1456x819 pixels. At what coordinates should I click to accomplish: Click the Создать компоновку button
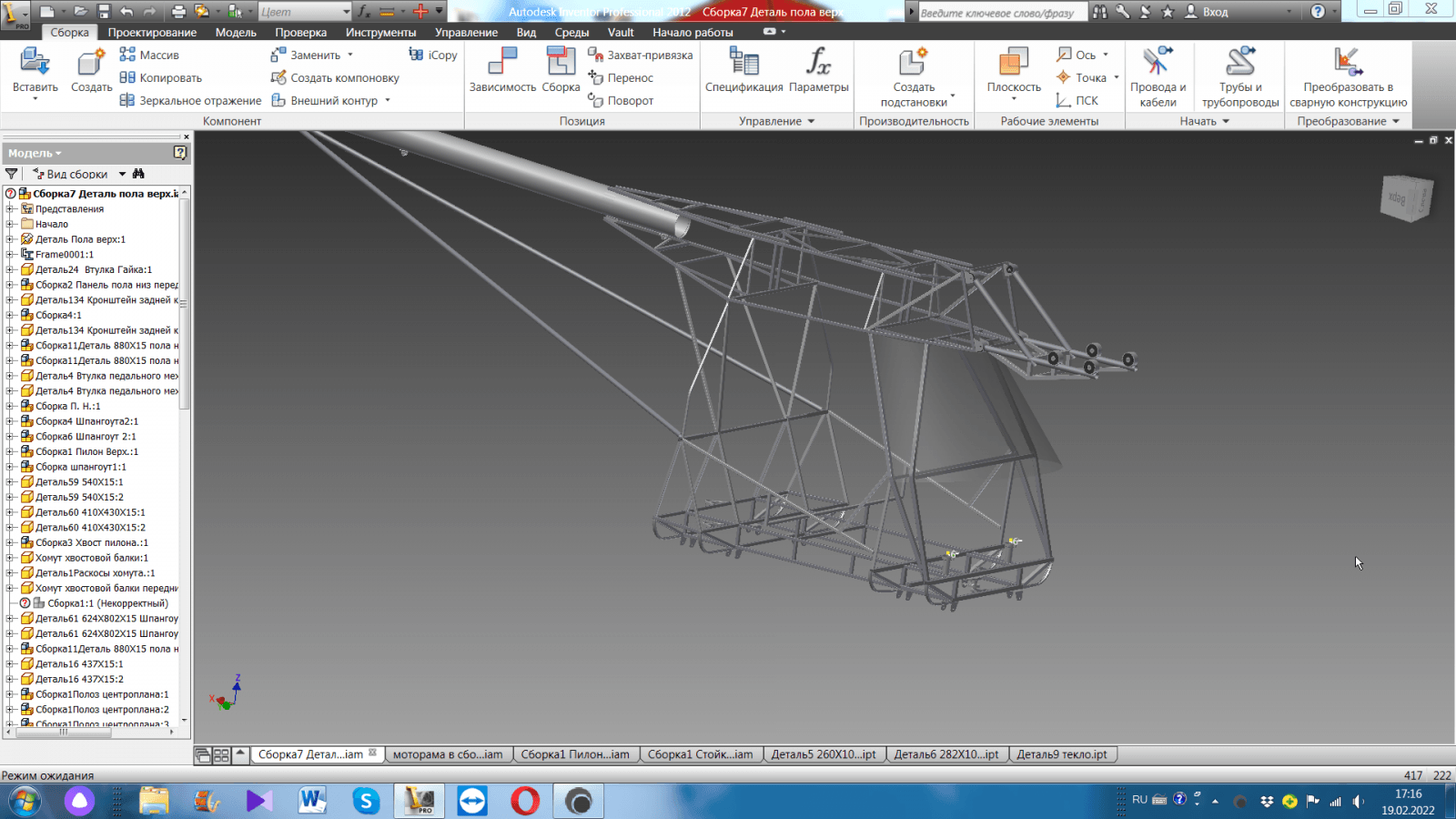(343, 78)
